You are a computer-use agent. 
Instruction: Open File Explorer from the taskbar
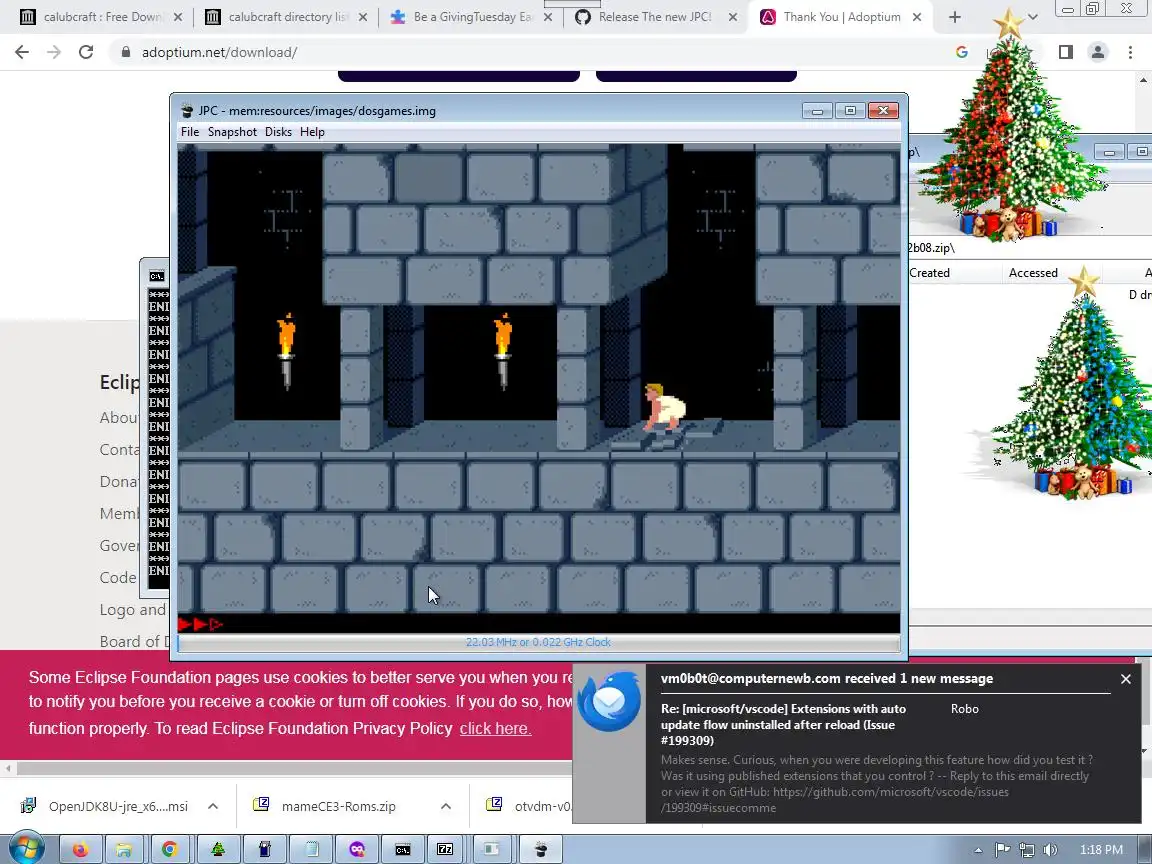pos(124,849)
